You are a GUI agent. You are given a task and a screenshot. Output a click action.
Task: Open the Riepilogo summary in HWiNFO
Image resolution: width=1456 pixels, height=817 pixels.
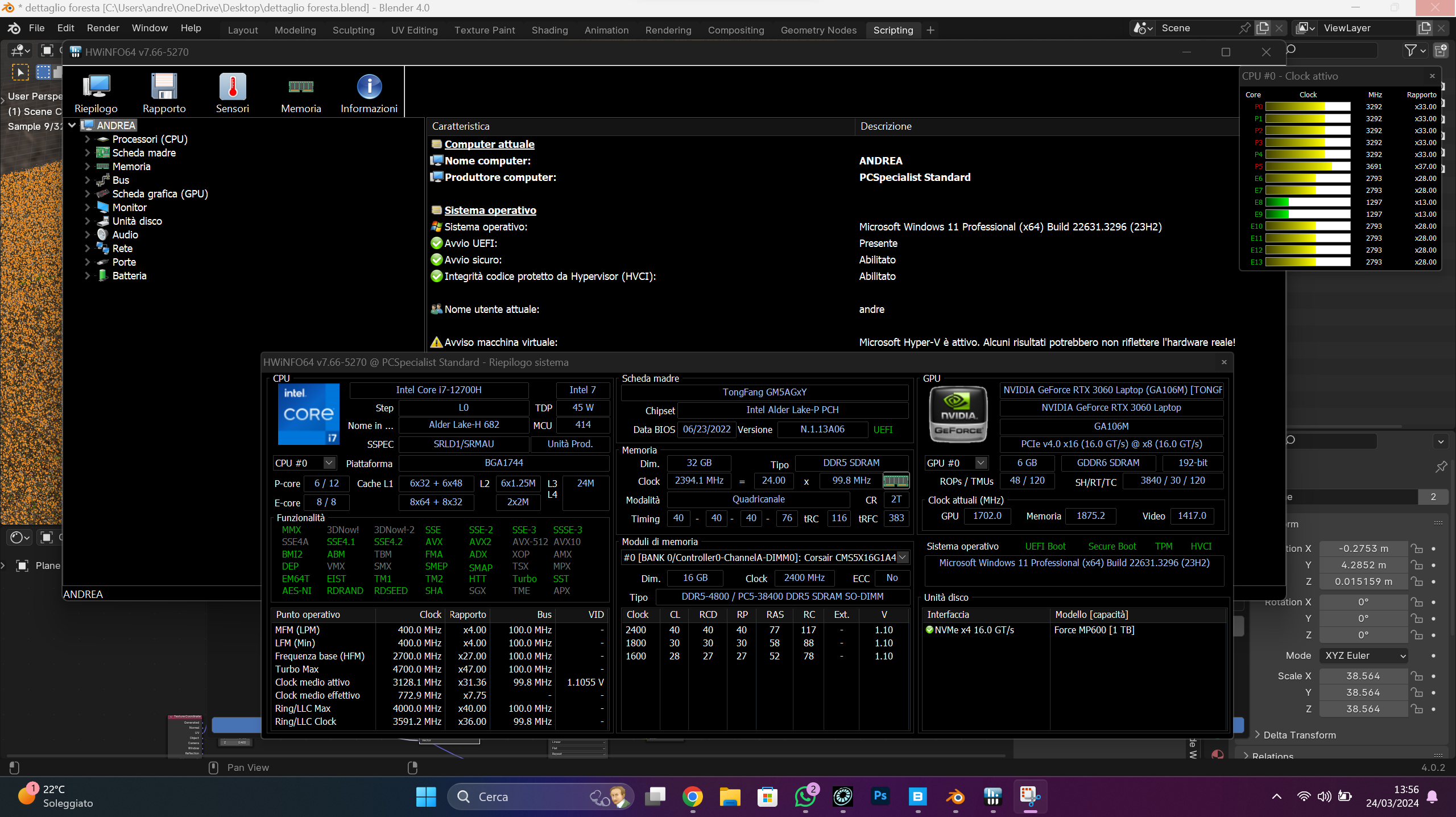96,93
